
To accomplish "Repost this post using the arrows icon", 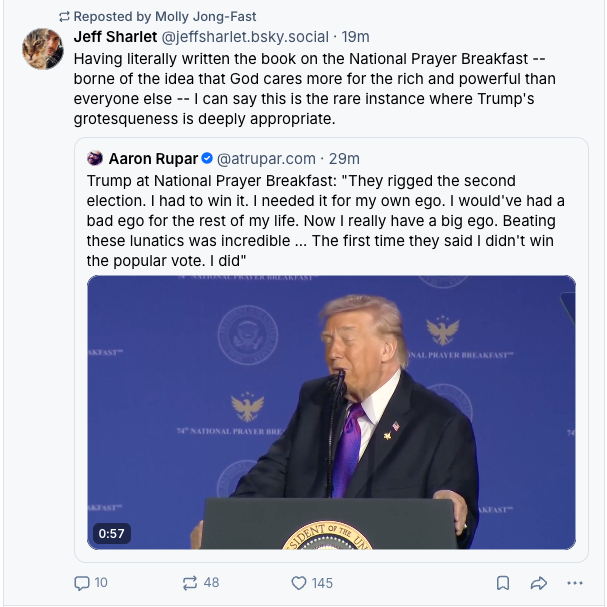I will 189,583.
